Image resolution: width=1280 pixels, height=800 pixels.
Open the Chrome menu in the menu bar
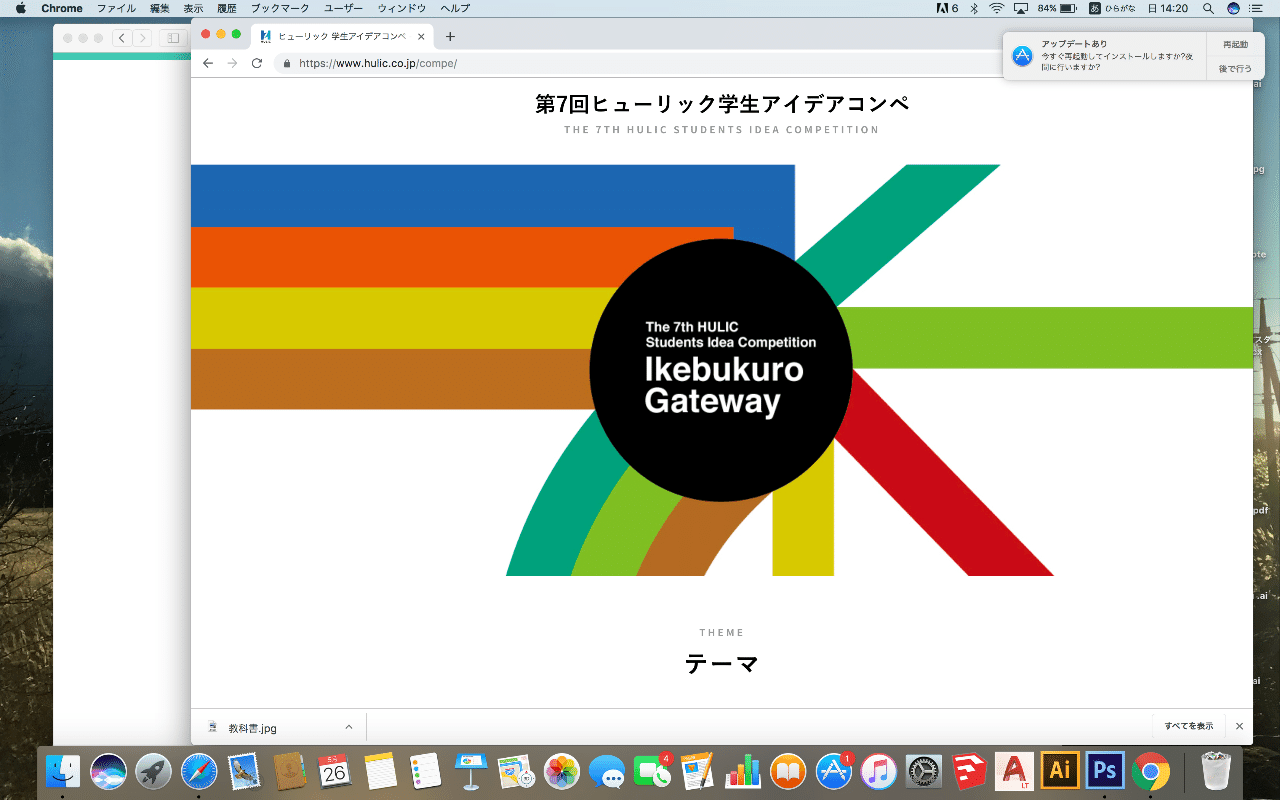[62, 8]
